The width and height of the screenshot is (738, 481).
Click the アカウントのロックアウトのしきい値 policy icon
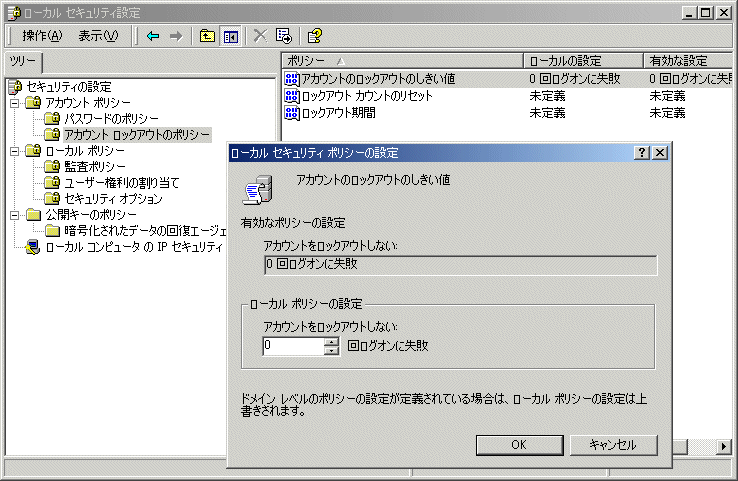292,79
